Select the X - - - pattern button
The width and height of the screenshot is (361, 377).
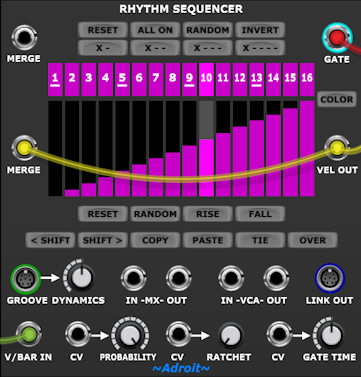click(x=208, y=48)
